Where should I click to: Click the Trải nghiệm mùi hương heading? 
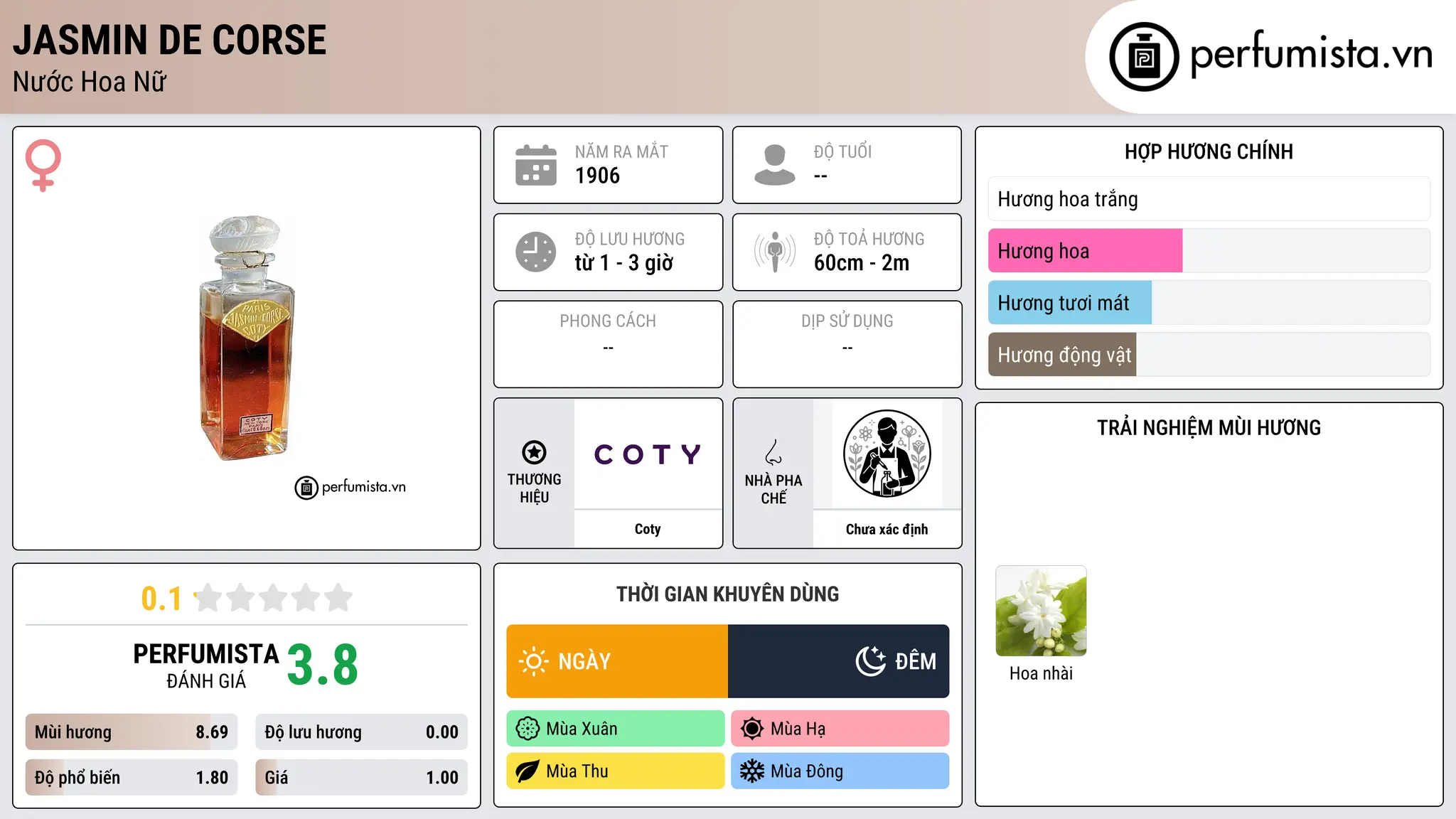click(x=1209, y=427)
